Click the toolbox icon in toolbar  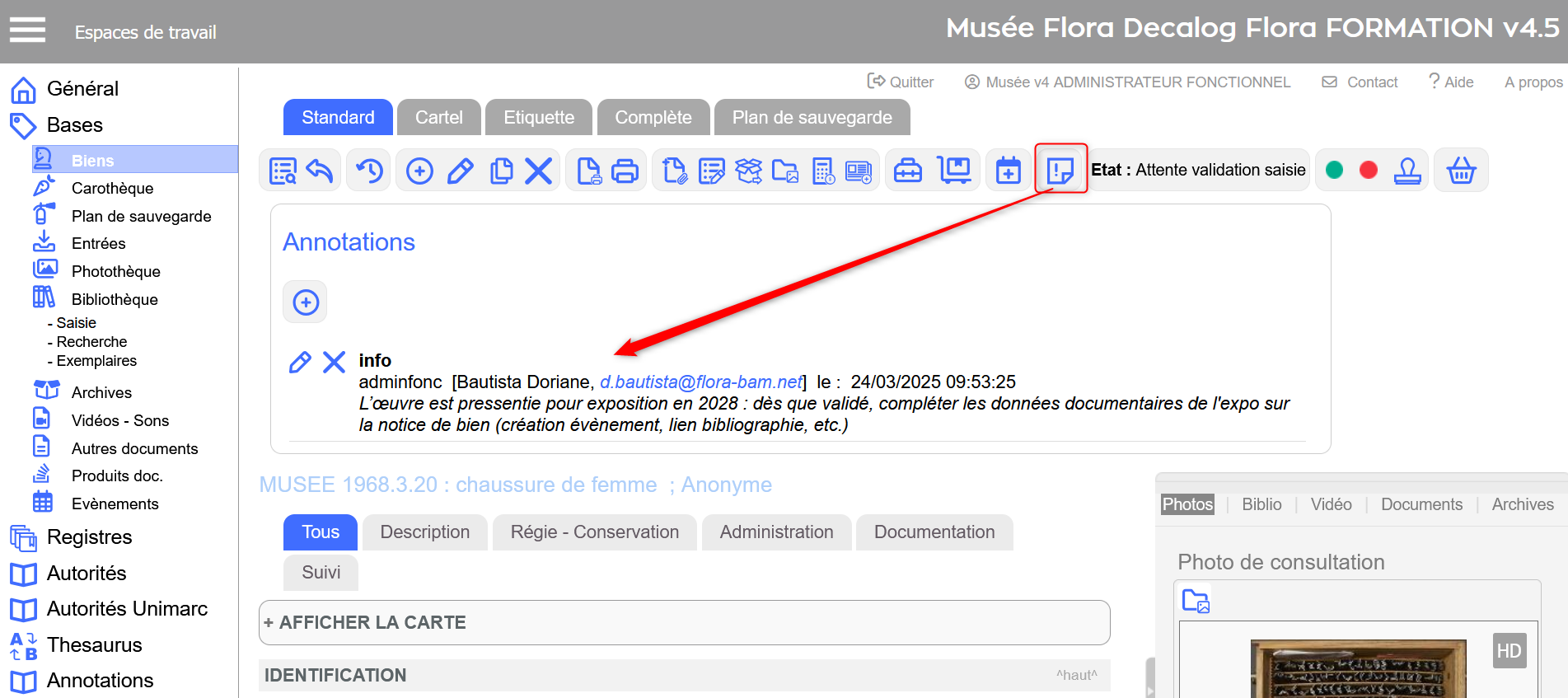(x=908, y=171)
